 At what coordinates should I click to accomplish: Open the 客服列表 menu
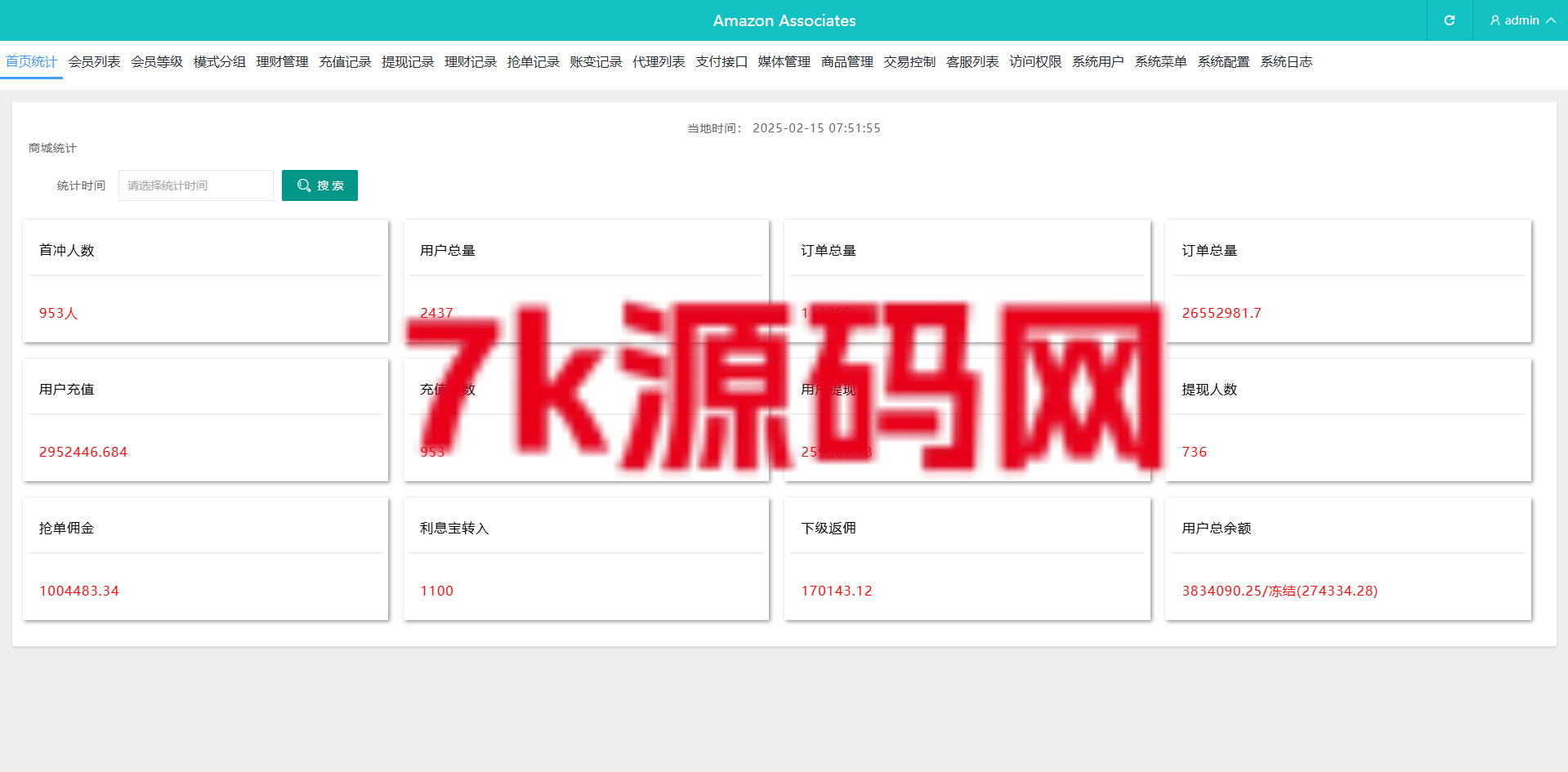coord(972,61)
